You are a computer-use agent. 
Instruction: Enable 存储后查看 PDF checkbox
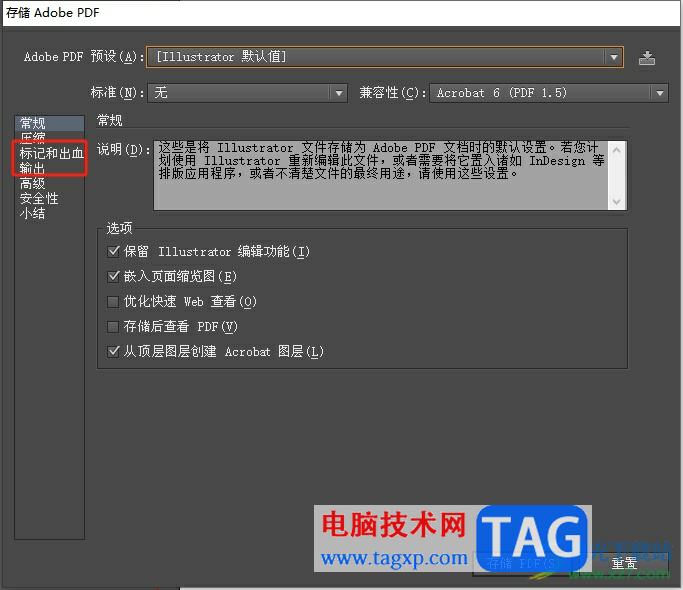113,326
